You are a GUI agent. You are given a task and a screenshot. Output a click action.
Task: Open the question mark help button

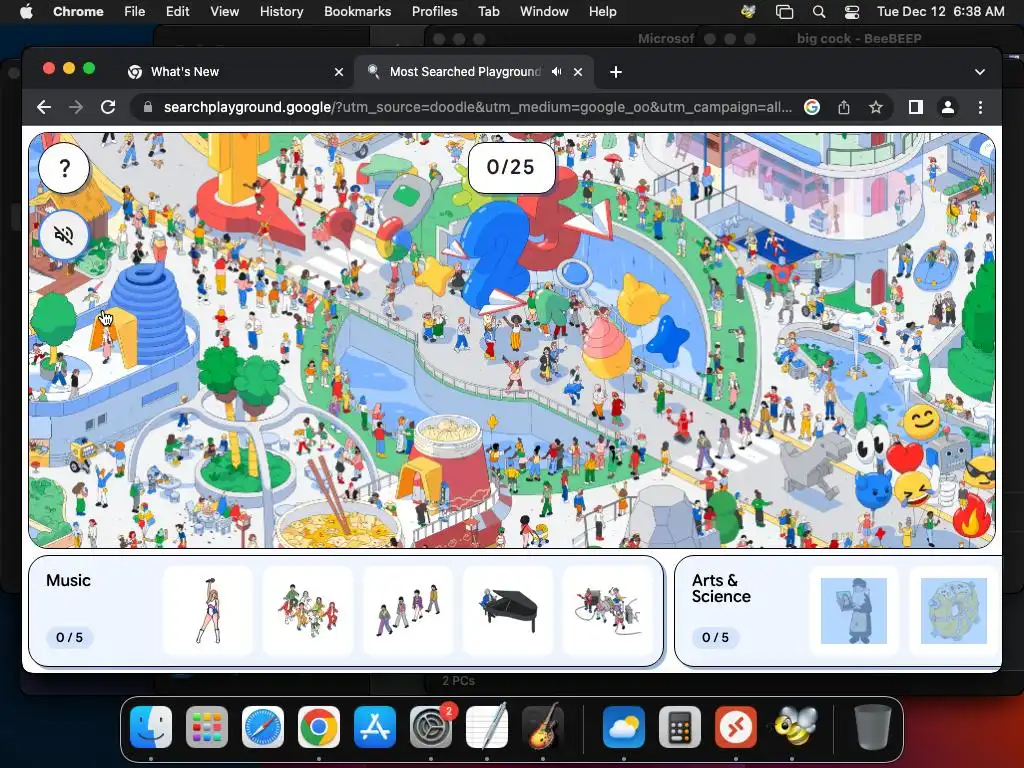64,168
